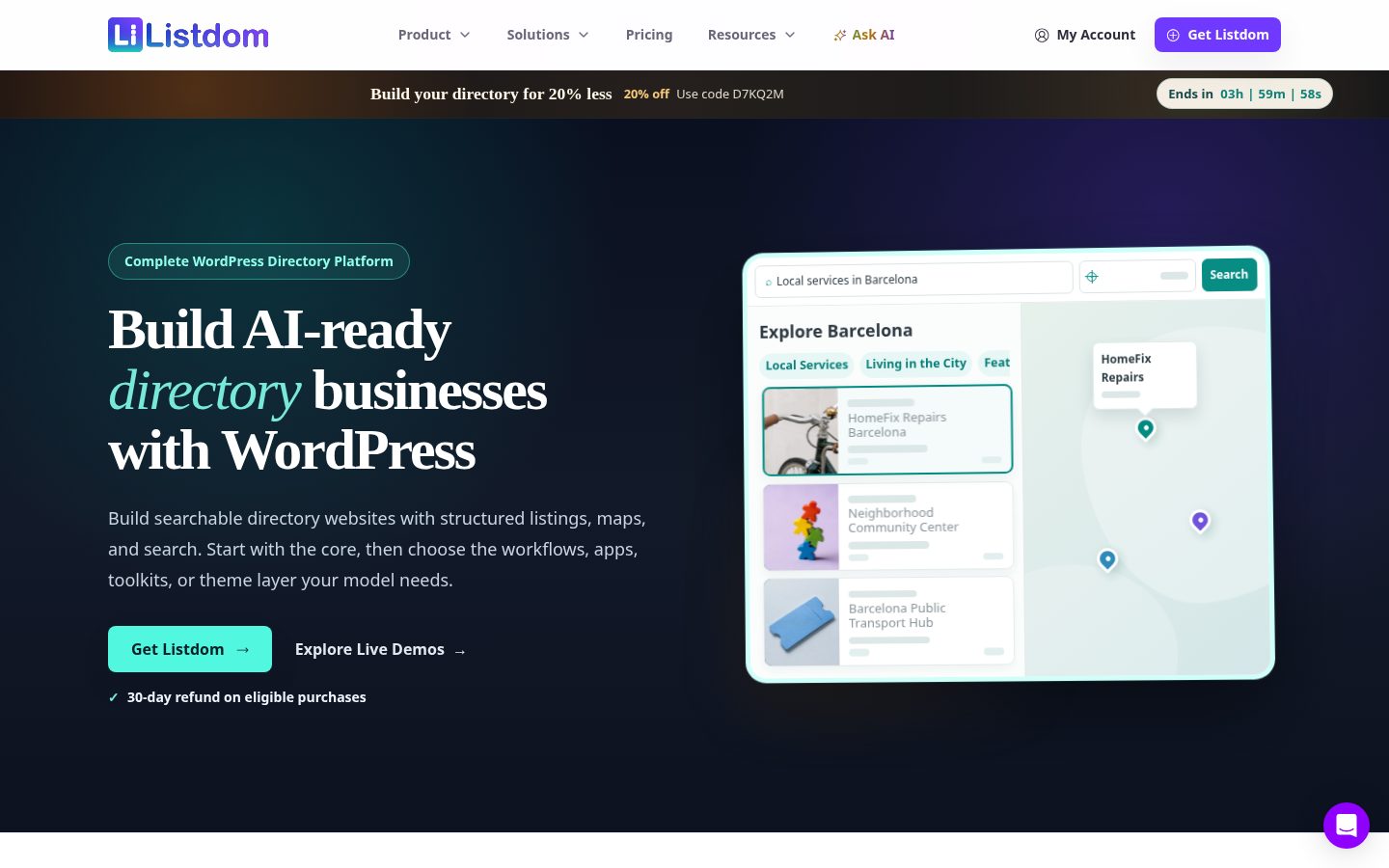Click the arrow next to Explore Live Demos
Viewport: 1389px width, 868px height.
pyautogui.click(x=460, y=651)
